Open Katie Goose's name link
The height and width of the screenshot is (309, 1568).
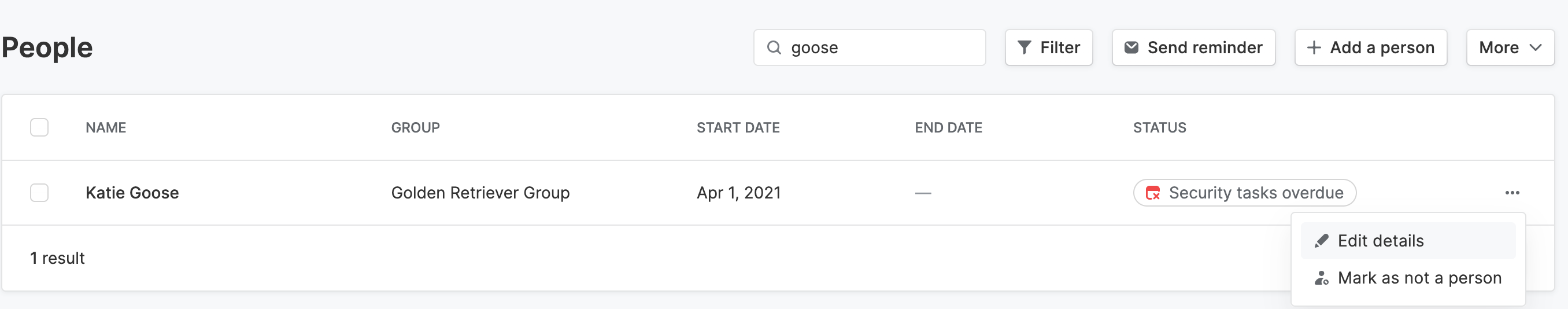tap(132, 193)
